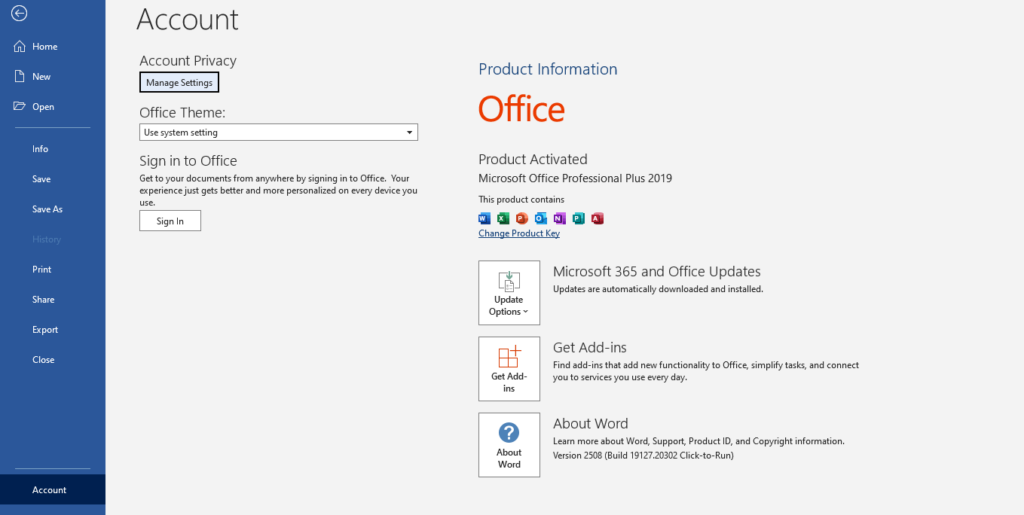Click the Open folder icon
Image resolution: width=1024 pixels, height=515 pixels.
coord(20,106)
